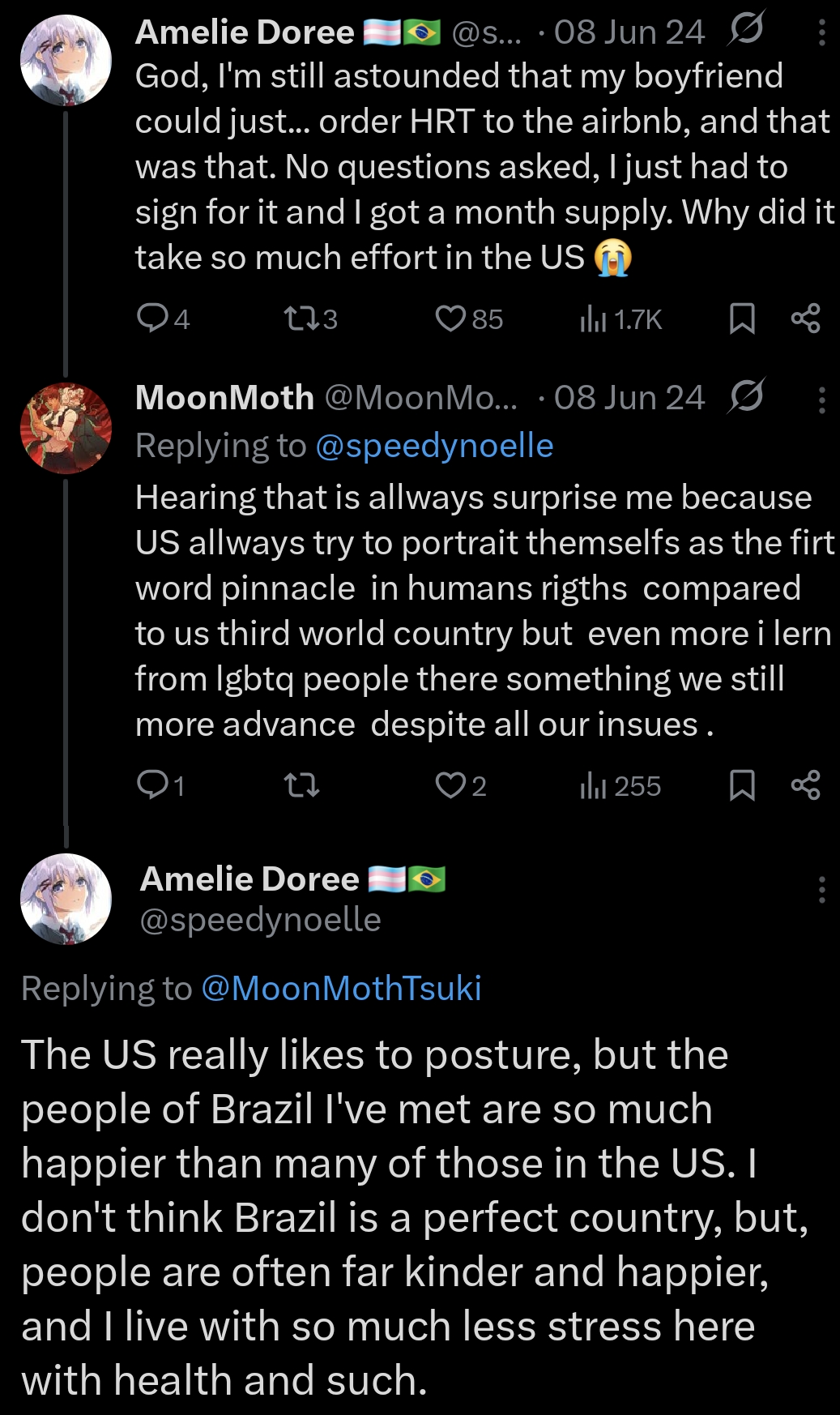
Task: Reply to Amelie Doree's first tweet
Action: pos(151,318)
